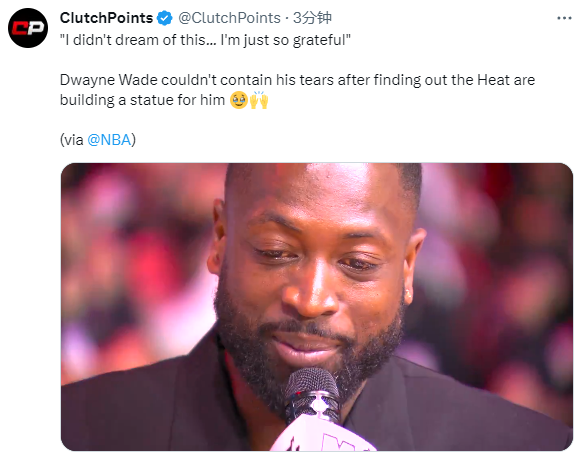The height and width of the screenshot is (452, 579).
Task: Open the @NBA mention link
Action: [109, 140]
